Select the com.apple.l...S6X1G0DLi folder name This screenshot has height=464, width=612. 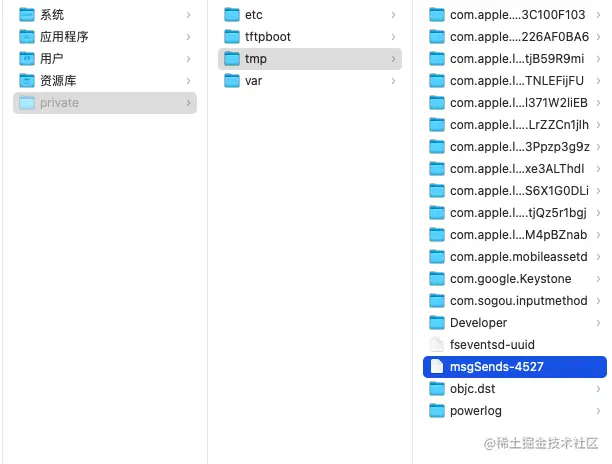519,191
